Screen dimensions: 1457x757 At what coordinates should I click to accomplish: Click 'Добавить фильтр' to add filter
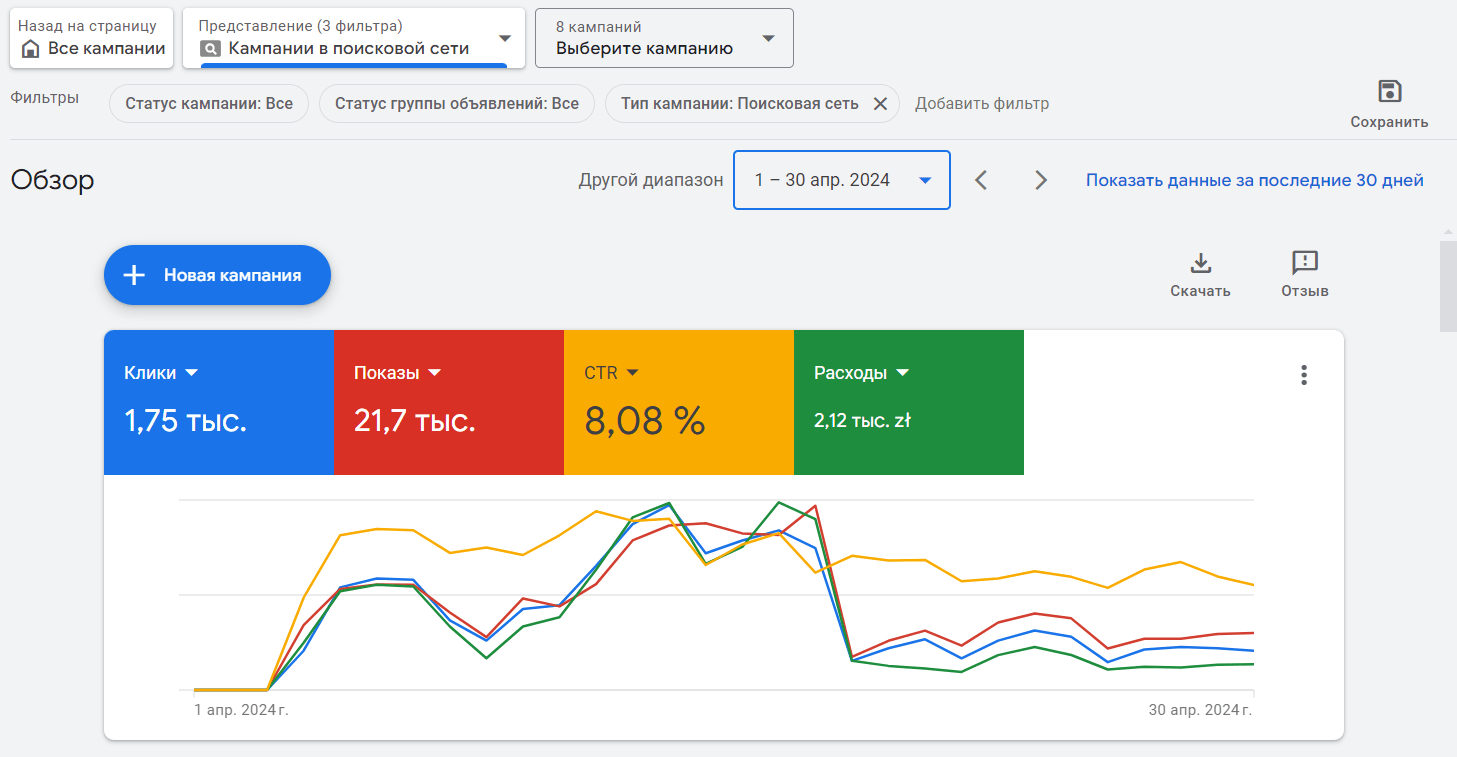pos(981,104)
